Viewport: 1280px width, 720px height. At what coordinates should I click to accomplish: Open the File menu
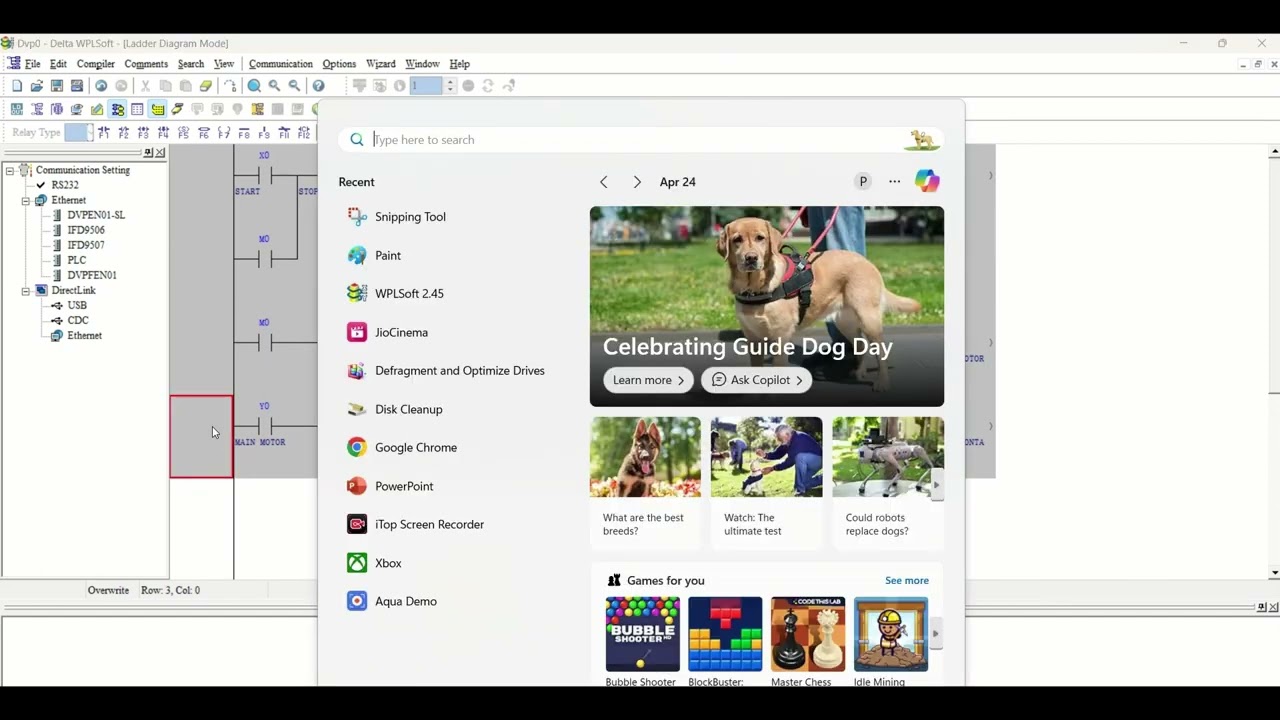tap(33, 64)
